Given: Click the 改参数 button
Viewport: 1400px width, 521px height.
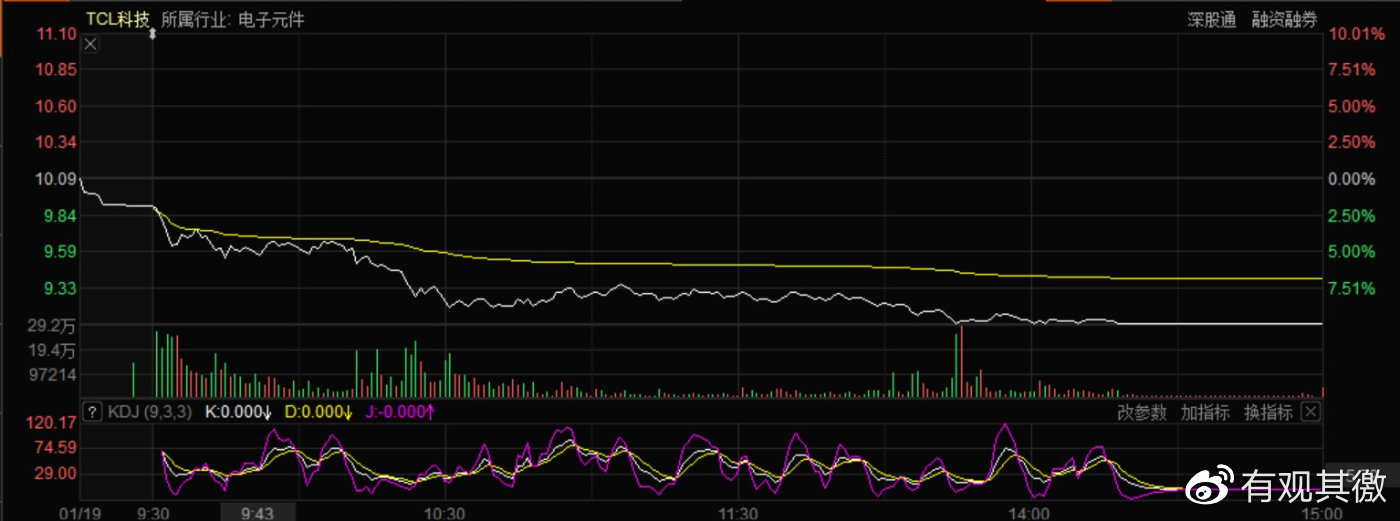Looking at the screenshot, I should point(1142,412).
